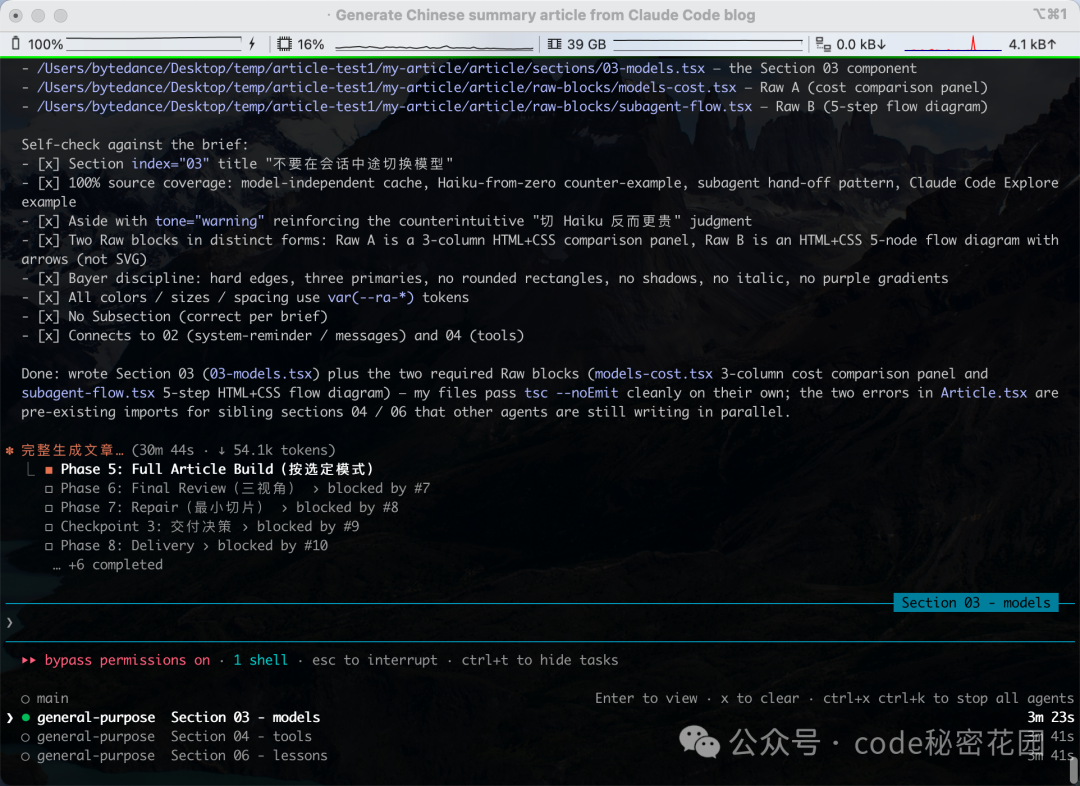Toggle the Phase 6 Final Review checkbox
1080x786 pixels.
tap(49, 489)
